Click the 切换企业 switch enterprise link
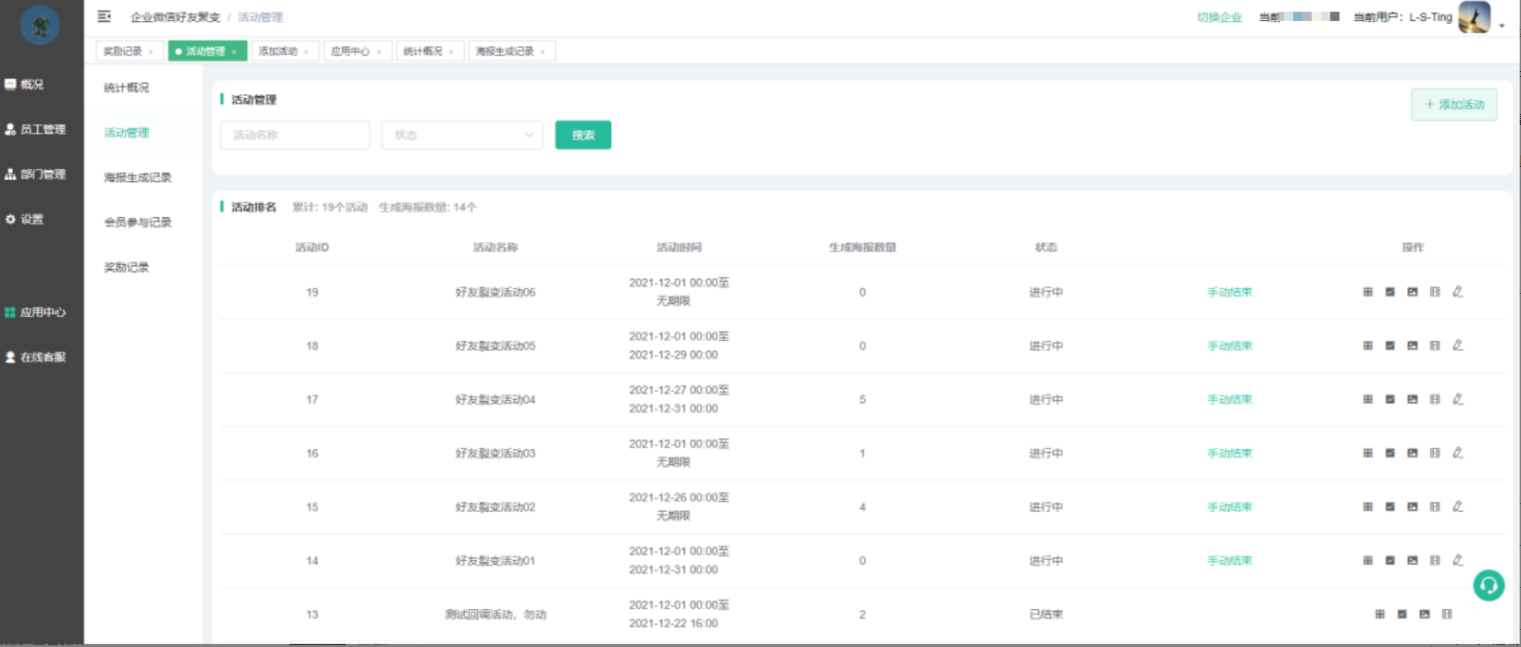This screenshot has width=1521, height=647. [x=1219, y=18]
